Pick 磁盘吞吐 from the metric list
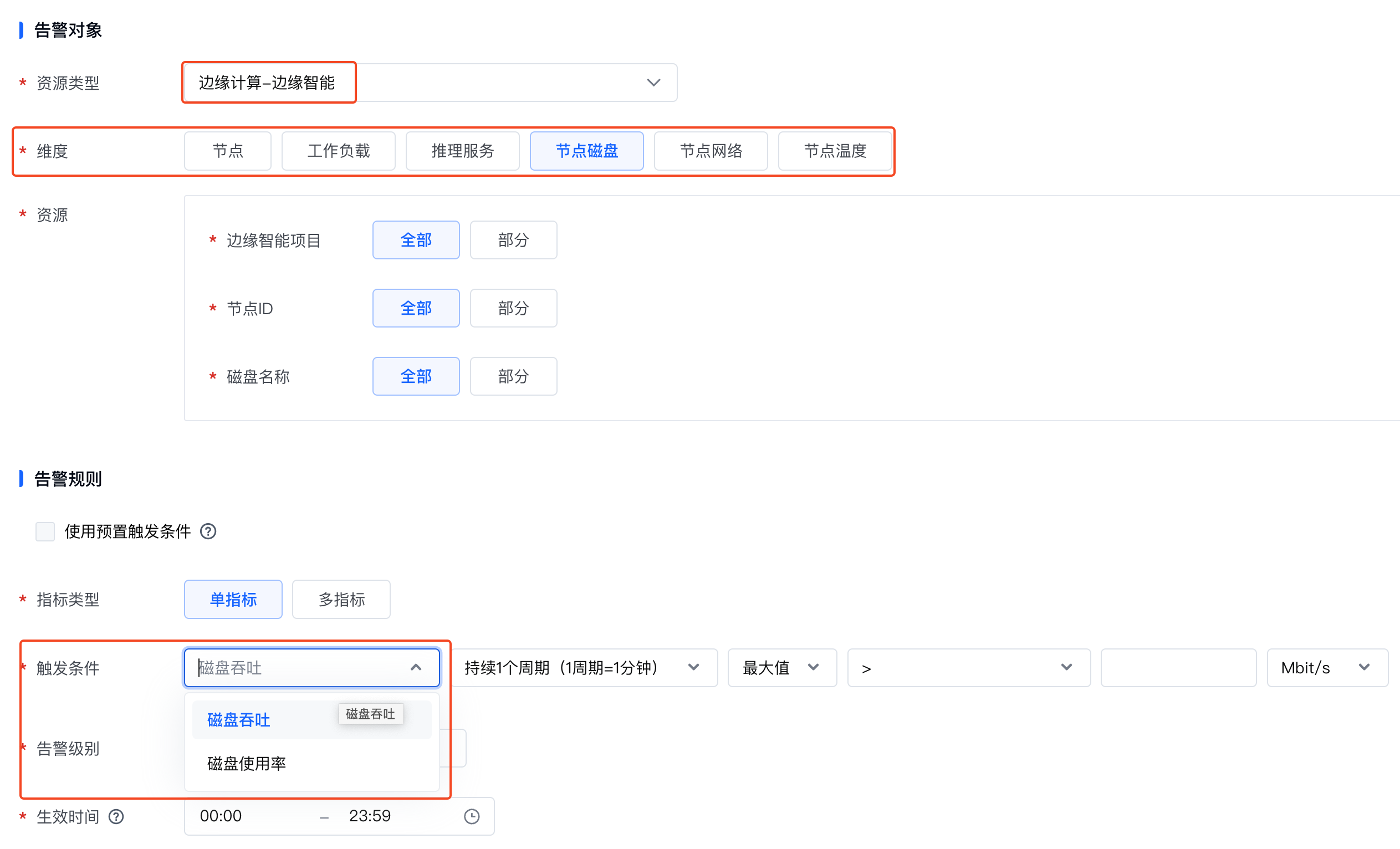1400x849 pixels. tap(311, 720)
